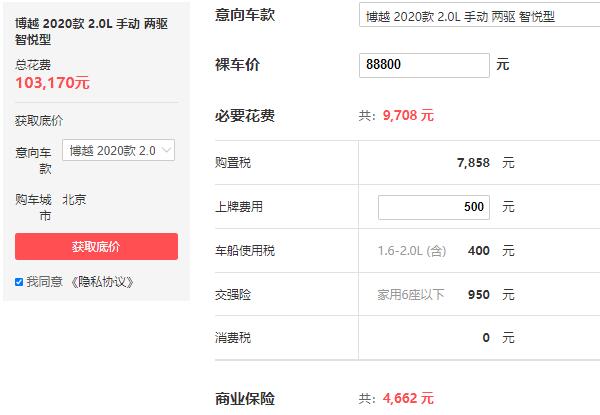This screenshot has width=600, height=415.
Task: Click the 7,858 purchase tax amount
Action: point(472,163)
